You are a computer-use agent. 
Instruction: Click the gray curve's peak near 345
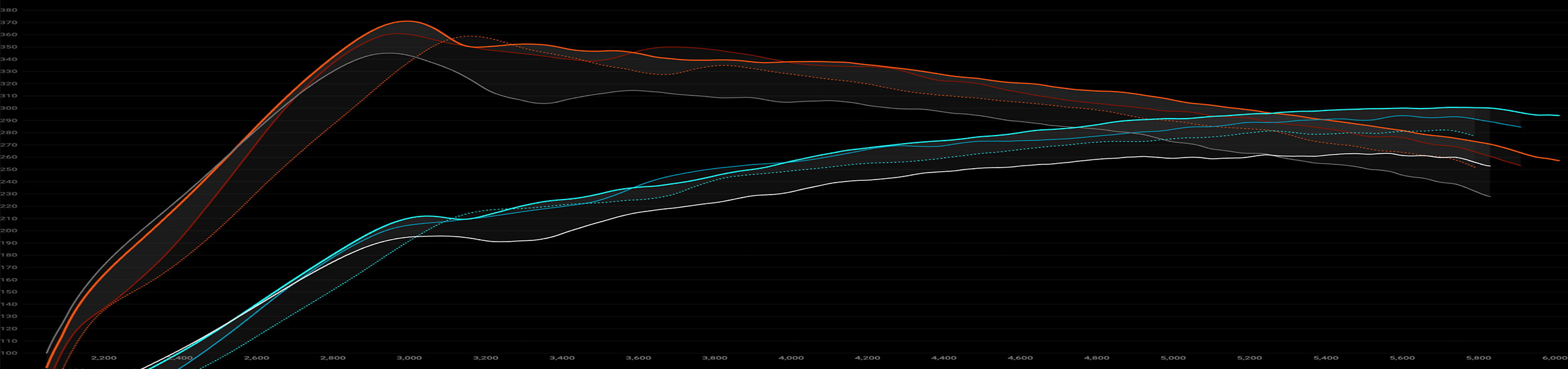pyautogui.click(x=388, y=53)
